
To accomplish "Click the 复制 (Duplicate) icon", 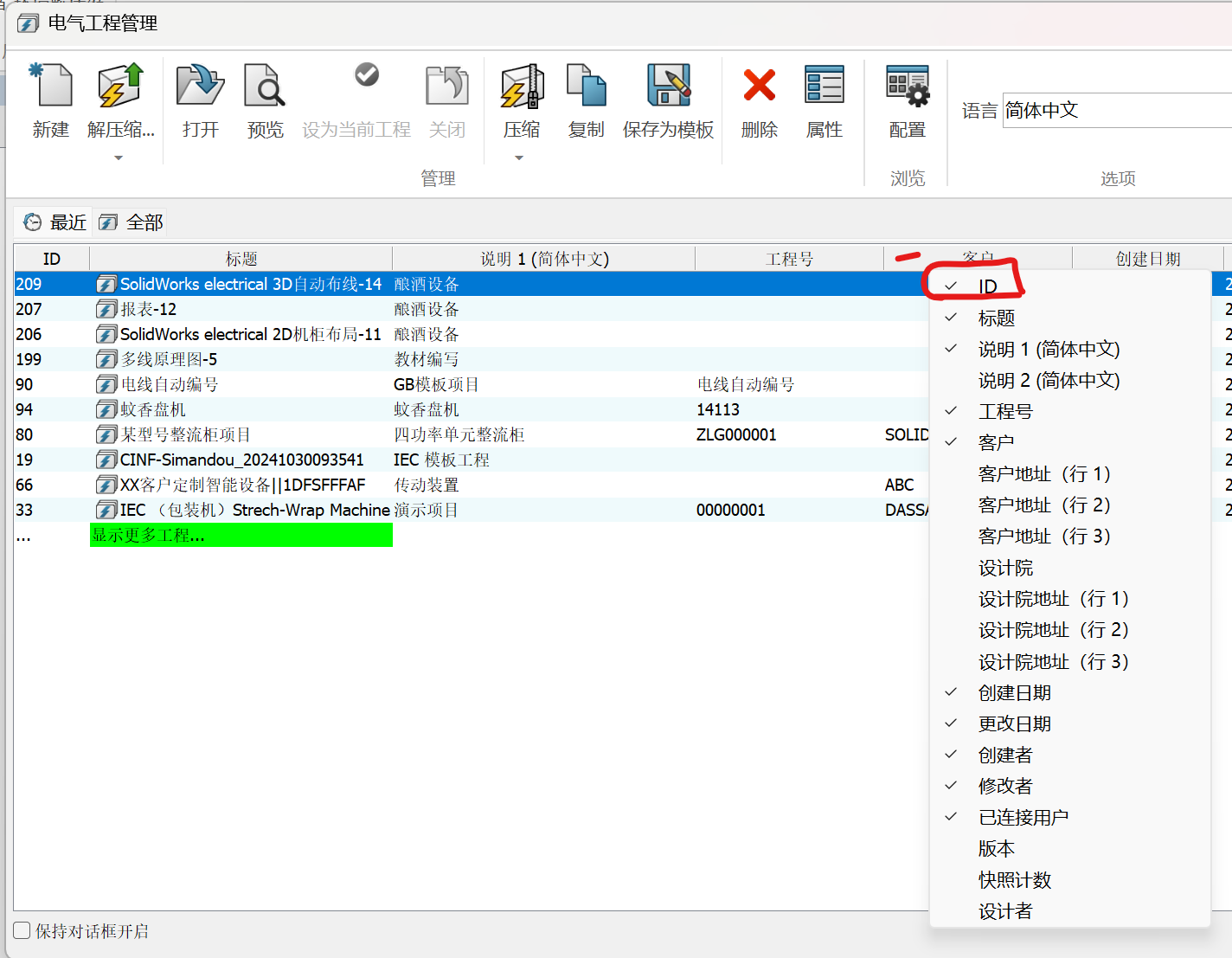I will 586,87.
